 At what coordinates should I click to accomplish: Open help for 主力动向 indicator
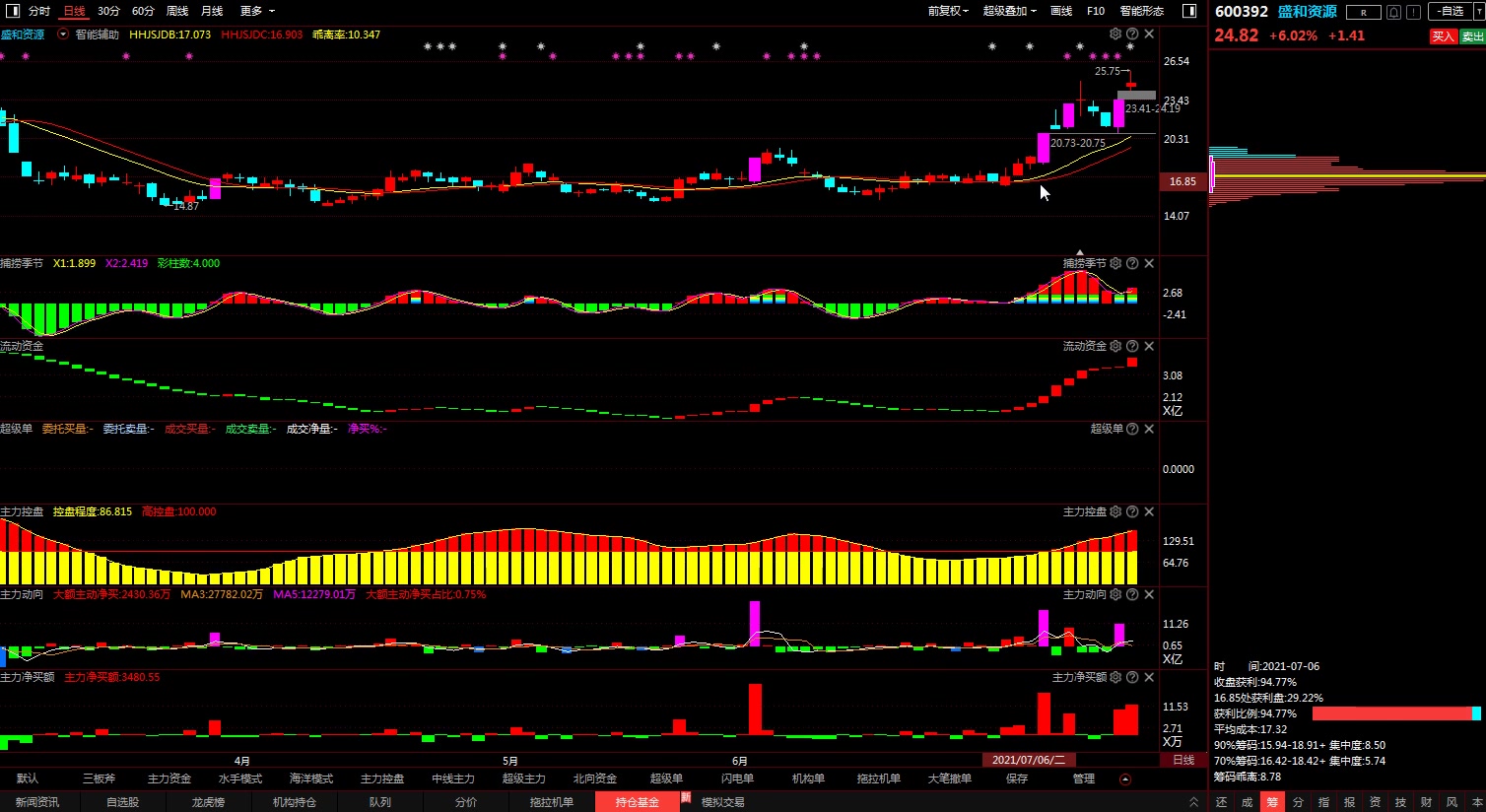[1132, 594]
